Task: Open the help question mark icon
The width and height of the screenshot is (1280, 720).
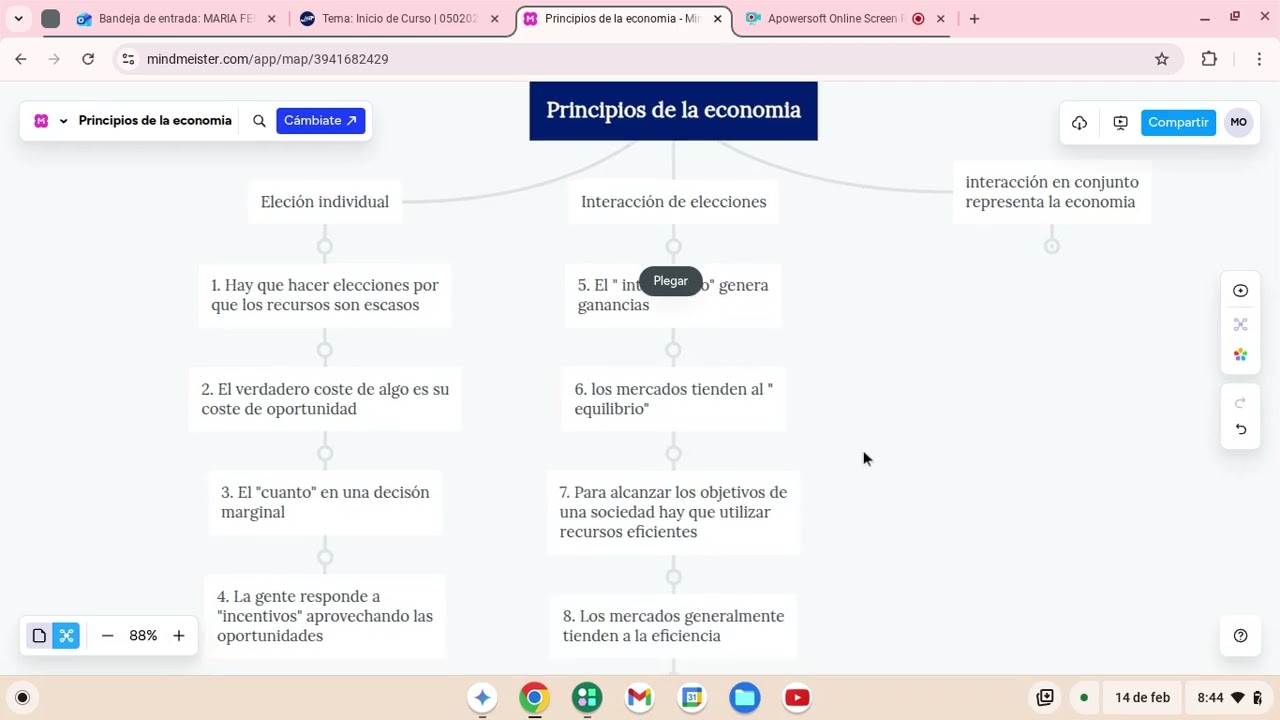Action: (x=1240, y=636)
